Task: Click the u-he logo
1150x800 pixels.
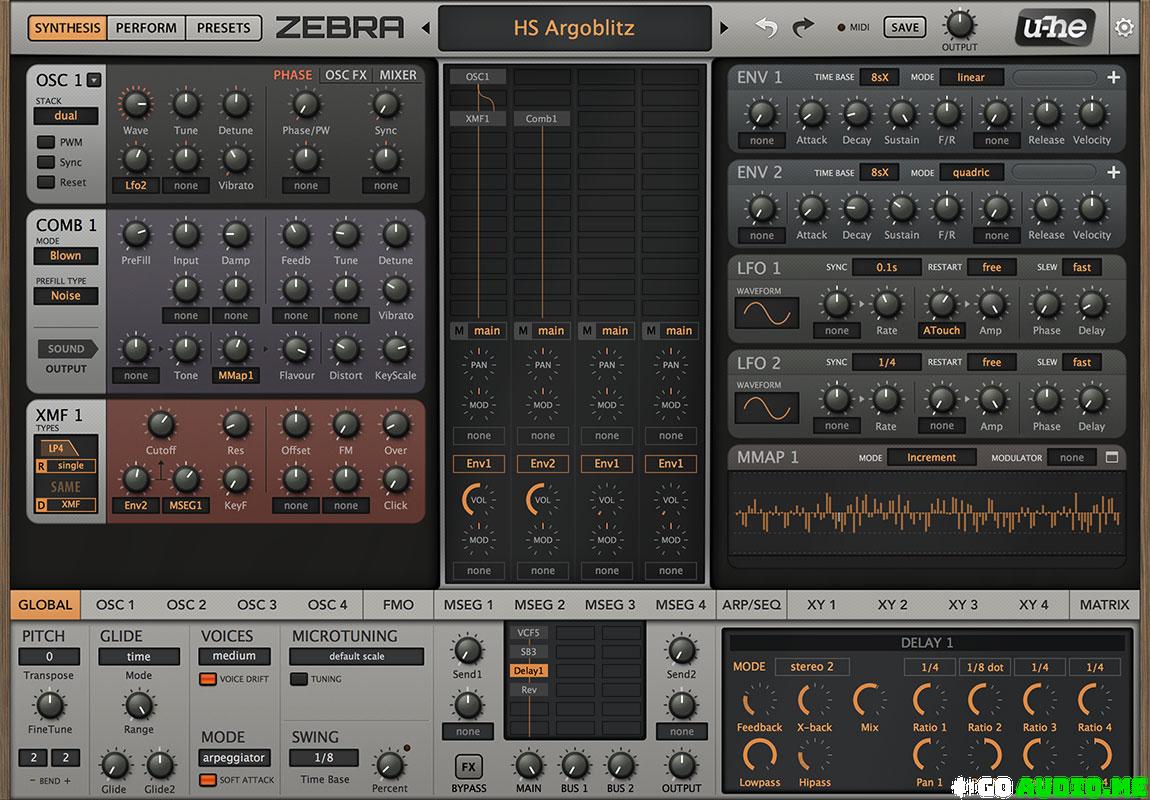Action: tap(1055, 28)
